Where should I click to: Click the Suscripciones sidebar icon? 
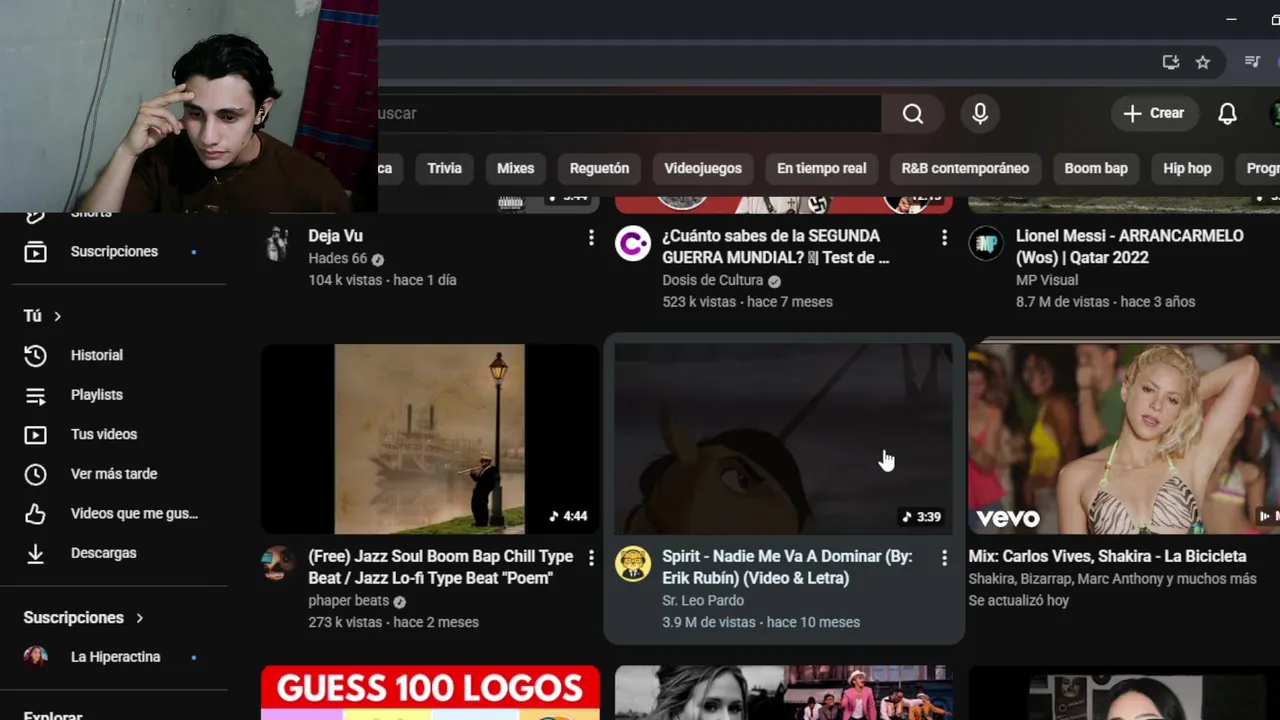[35, 252]
